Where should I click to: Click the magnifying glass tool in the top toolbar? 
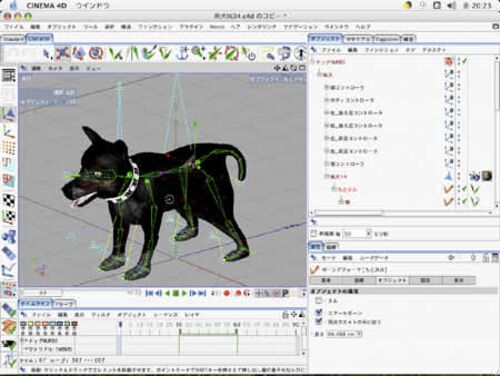(x=198, y=53)
